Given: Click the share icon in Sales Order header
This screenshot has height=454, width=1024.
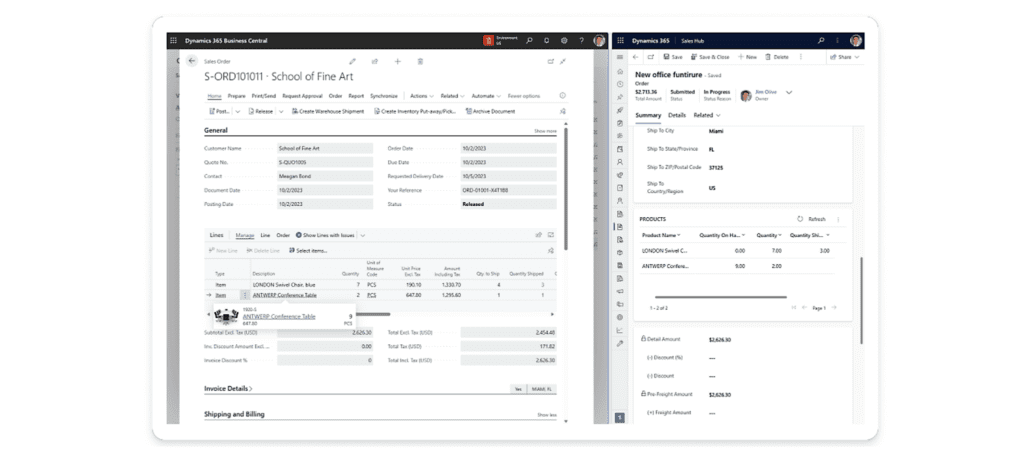Looking at the screenshot, I should click(374, 61).
